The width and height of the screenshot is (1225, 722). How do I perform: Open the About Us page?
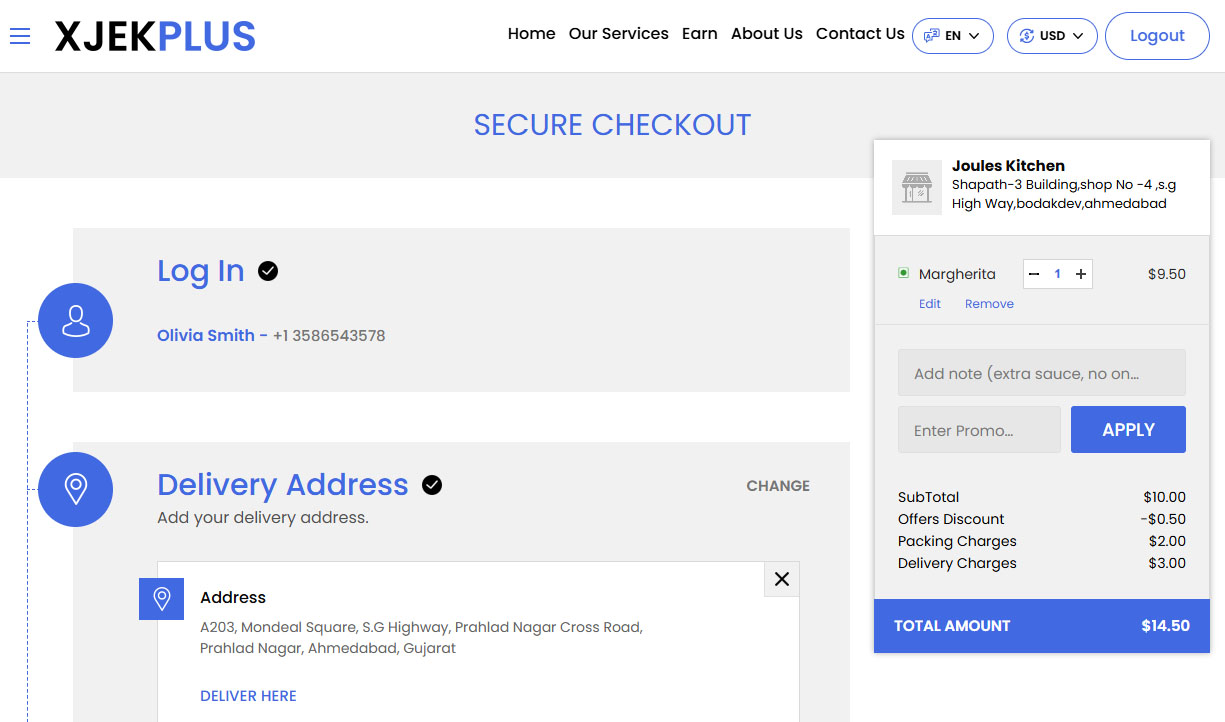766,33
